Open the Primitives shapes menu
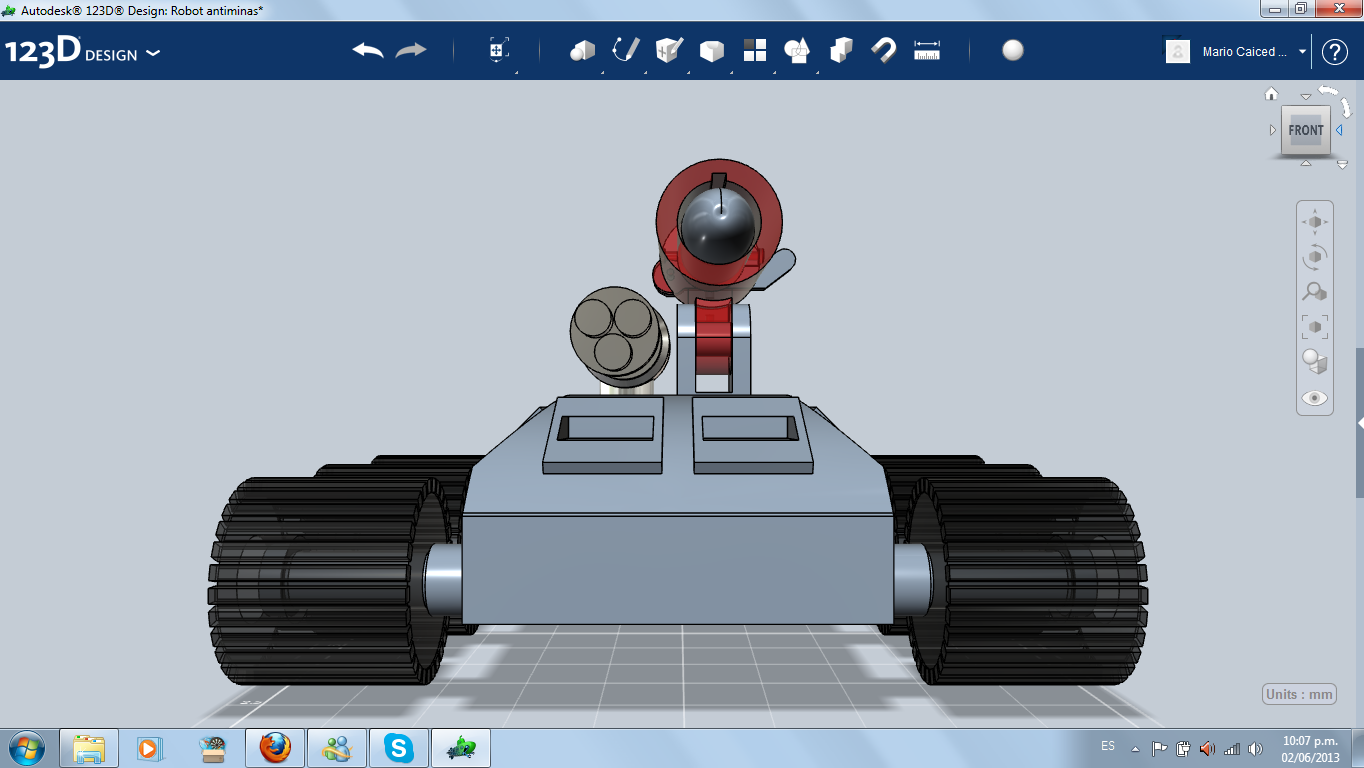Image resolution: width=1364 pixels, height=768 pixels. point(582,50)
